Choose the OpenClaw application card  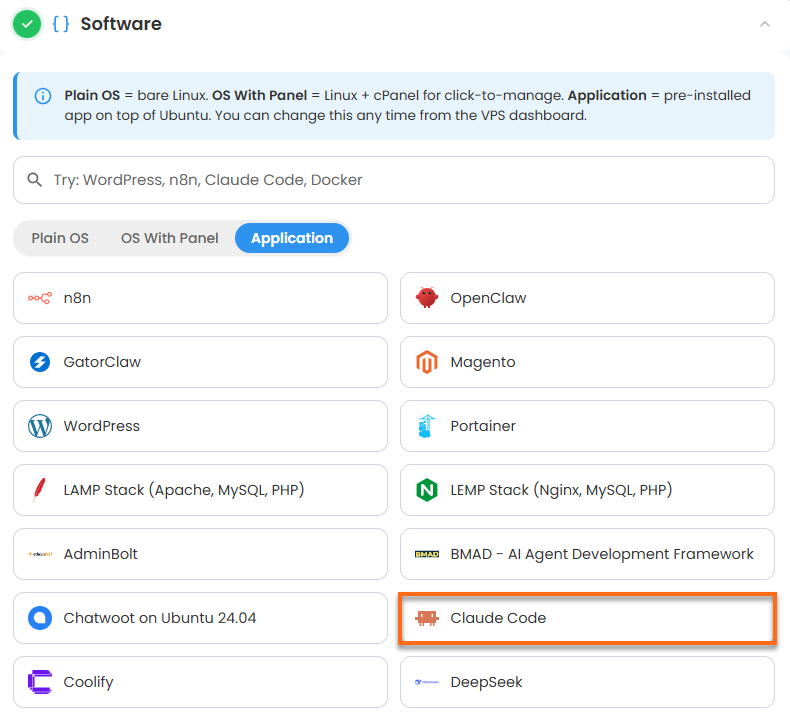click(x=587, y=298)
